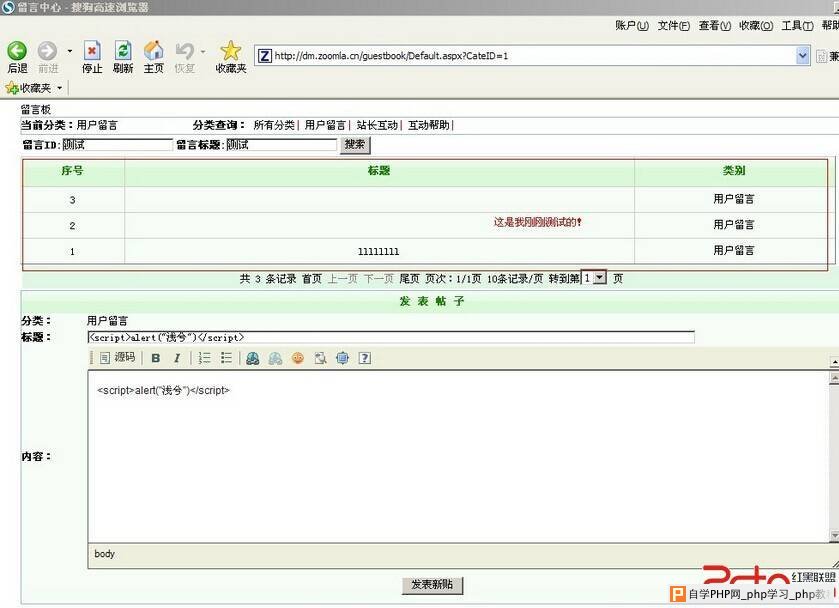Click the 标题 column header
This screenshot has height=608, width=839.
click(x=379, y=171)
